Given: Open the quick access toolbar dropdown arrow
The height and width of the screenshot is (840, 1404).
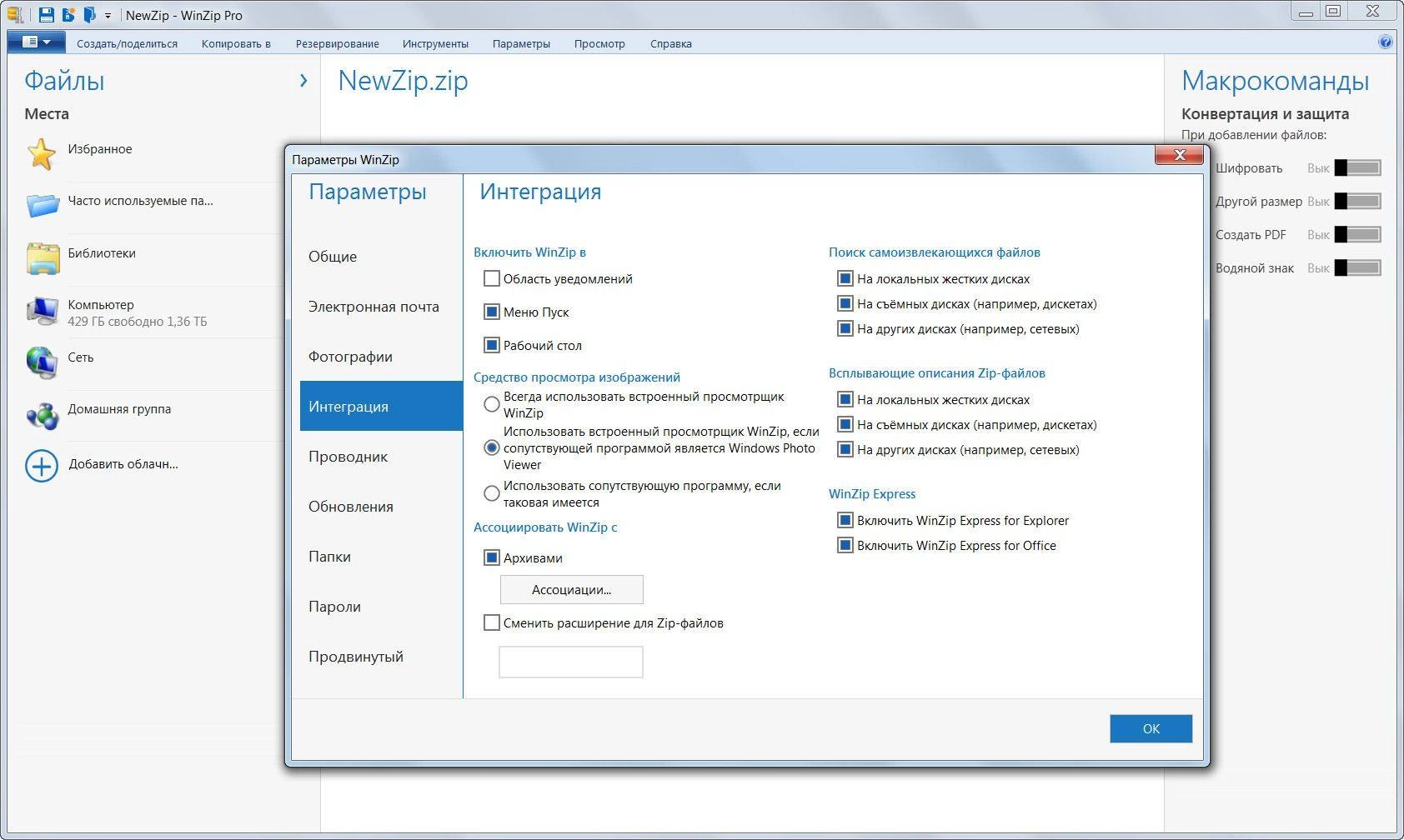Looking at the screenshot, I should [x=108, y=15].
